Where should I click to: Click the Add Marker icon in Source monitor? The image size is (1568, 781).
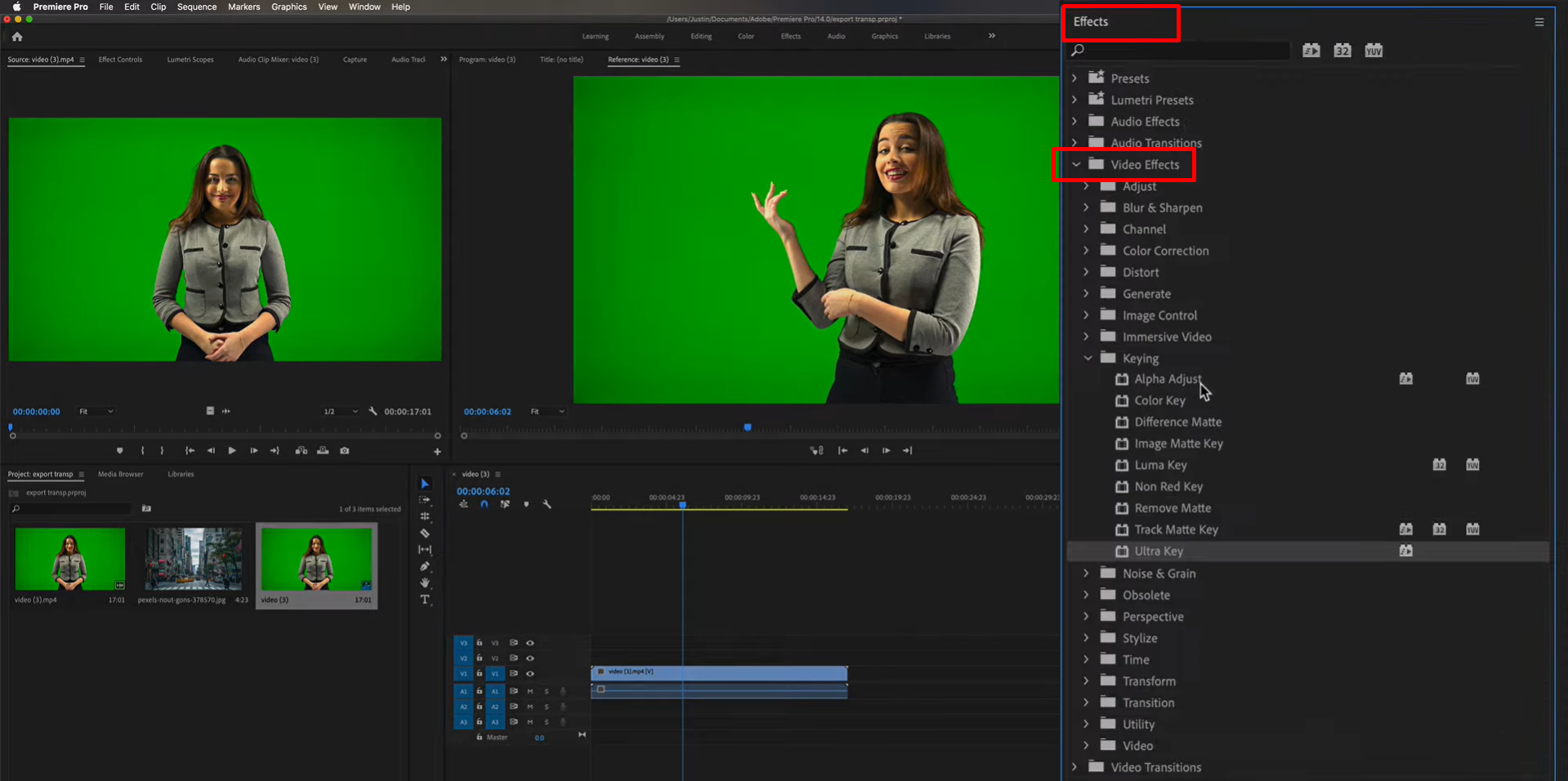point(120,450)
